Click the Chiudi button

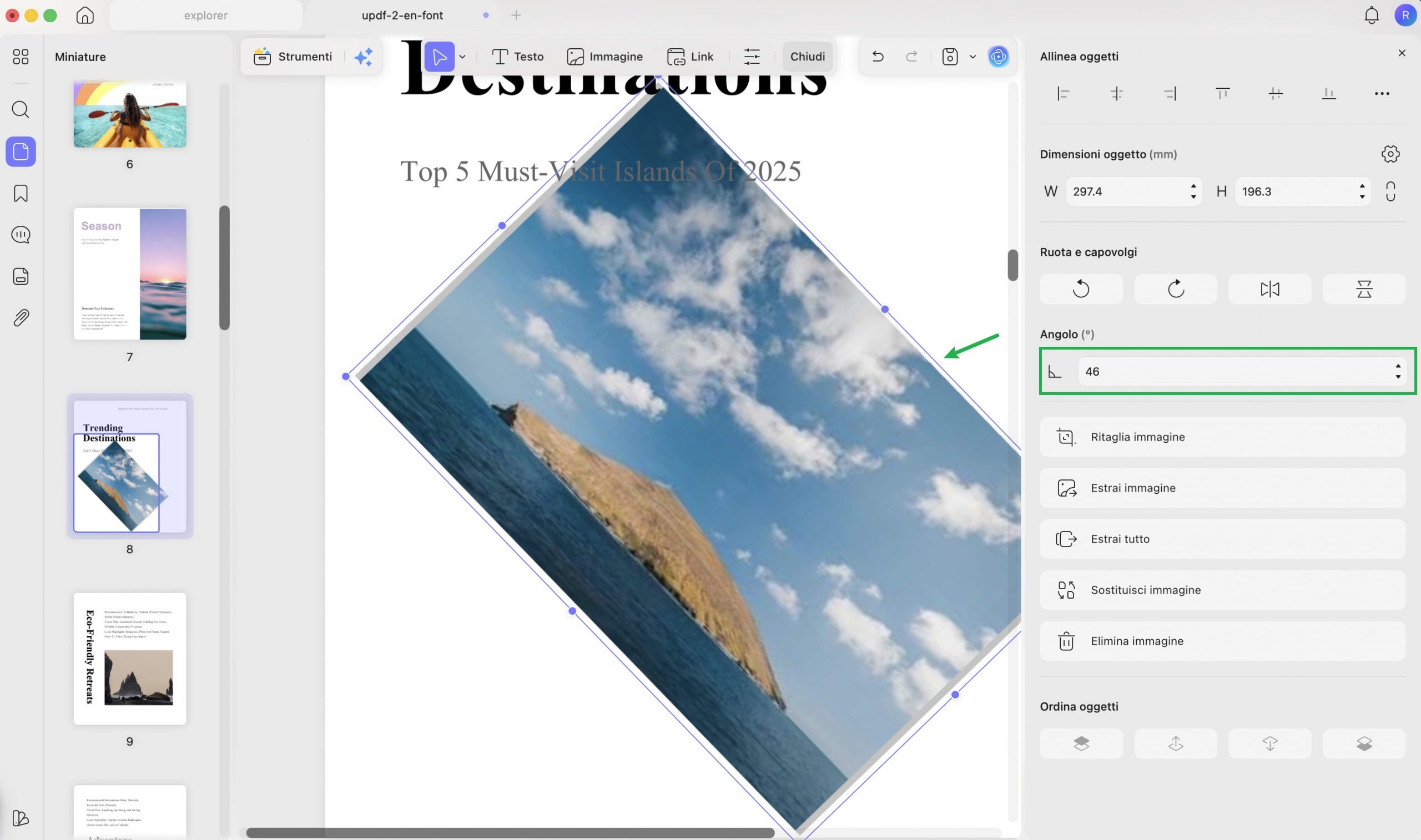(x=807, y=57)
